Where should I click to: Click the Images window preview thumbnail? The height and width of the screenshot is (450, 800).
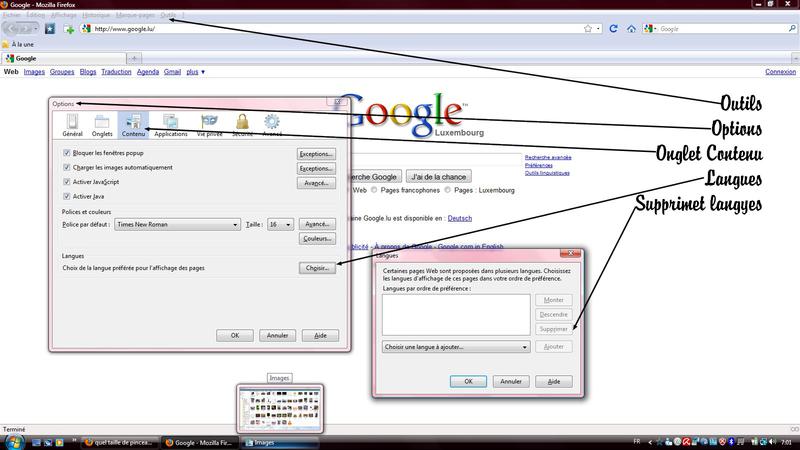click(x=280, y=408)
